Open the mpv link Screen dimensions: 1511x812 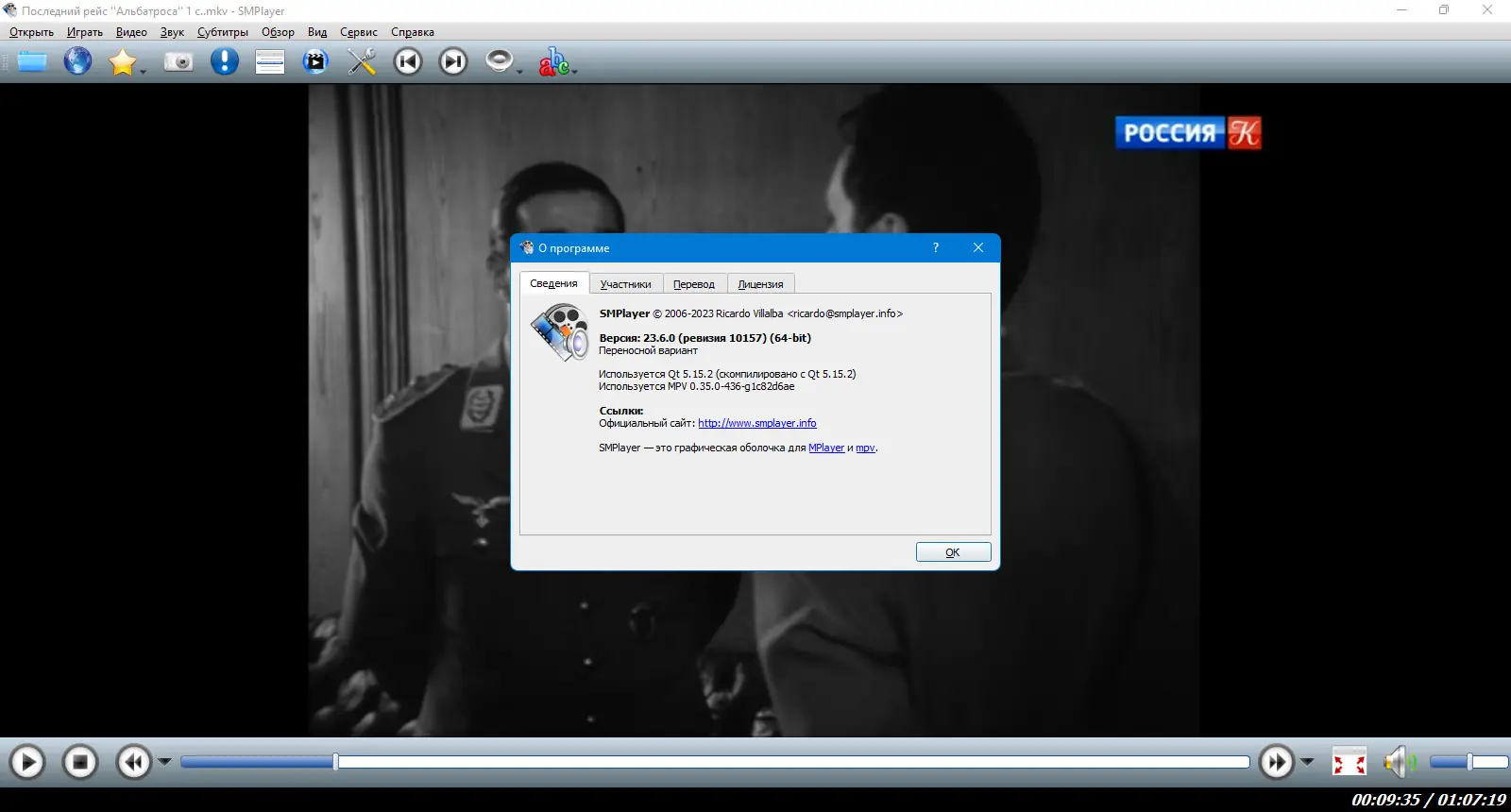[x=865, y=448]
